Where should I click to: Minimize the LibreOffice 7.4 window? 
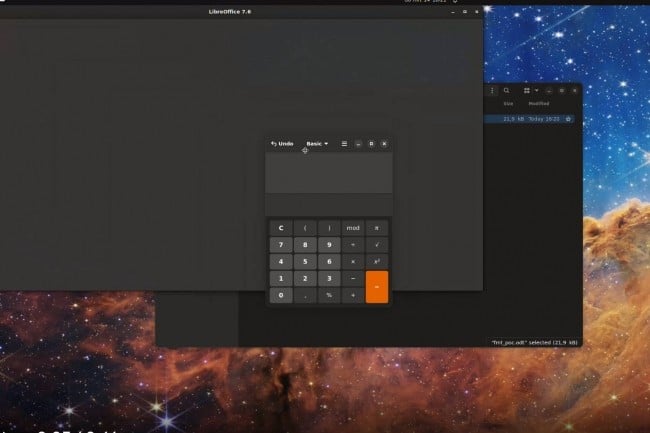coord(453,12)
